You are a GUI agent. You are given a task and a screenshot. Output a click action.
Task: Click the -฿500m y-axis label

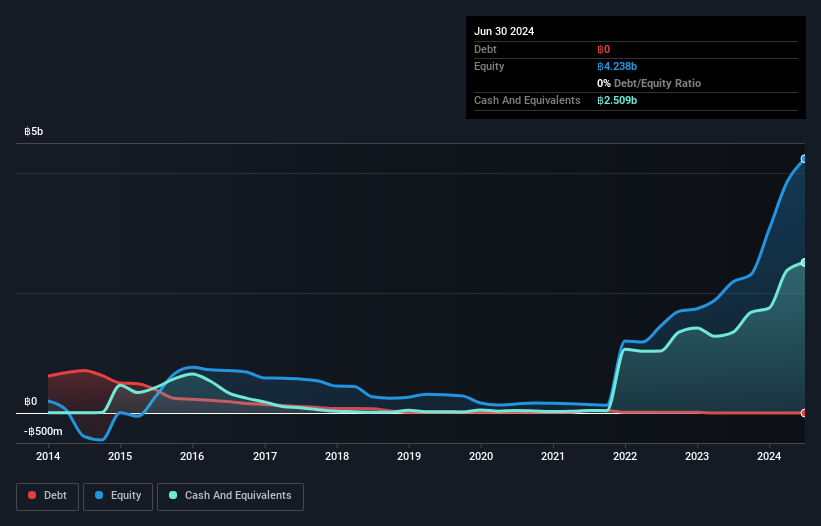(x=43, y=431)
